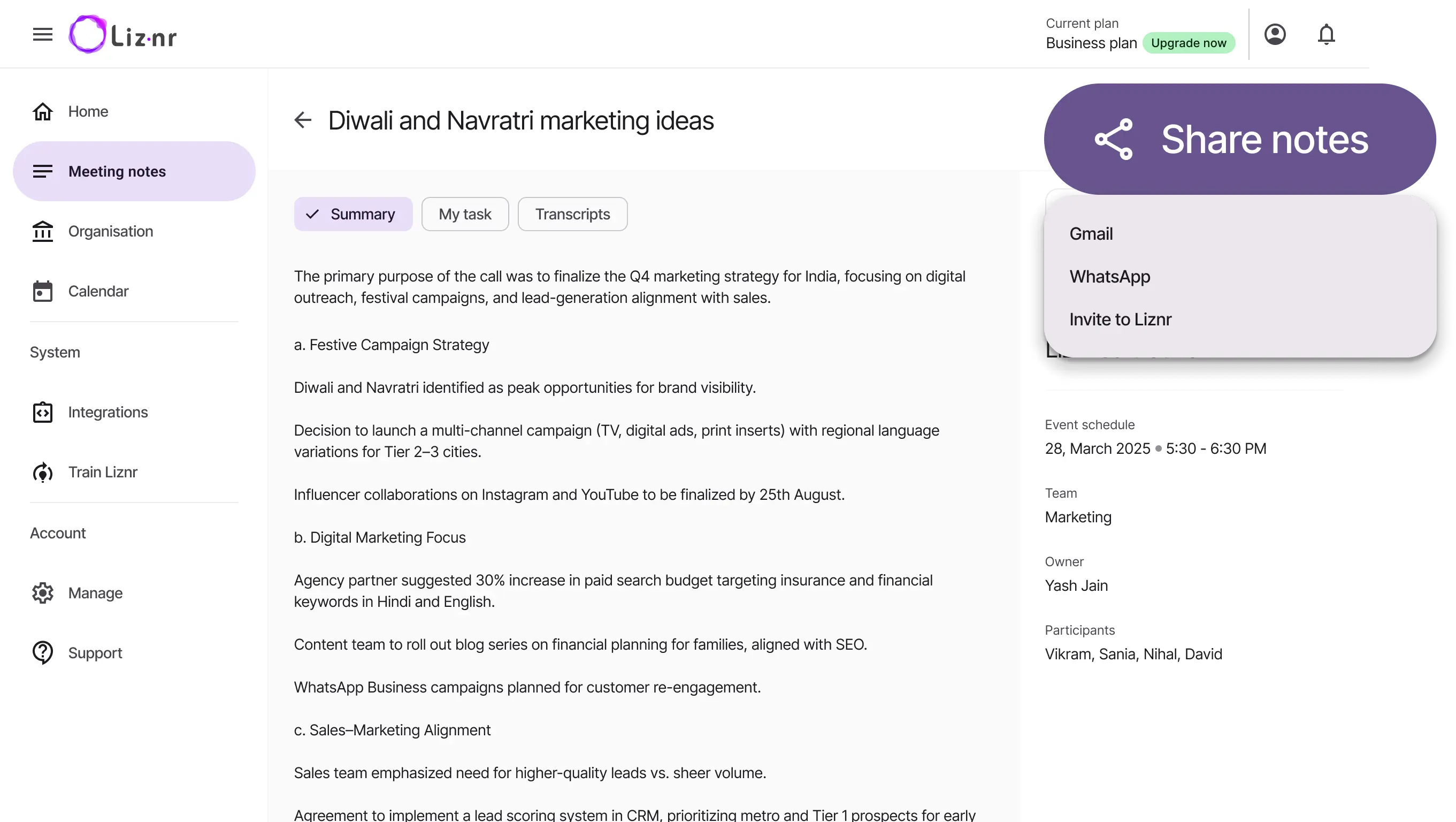Go back using the arrow icon
The width and height of the screenshot is (1456, 822).
click(303, 120)
